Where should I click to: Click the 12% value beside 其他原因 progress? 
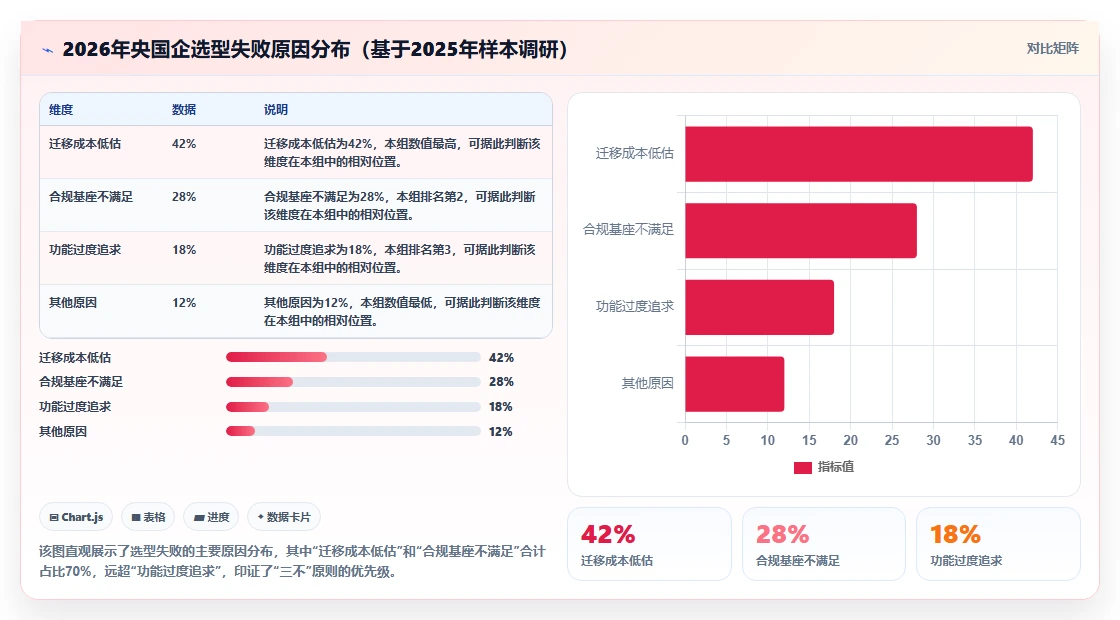[x=501, y=431]
